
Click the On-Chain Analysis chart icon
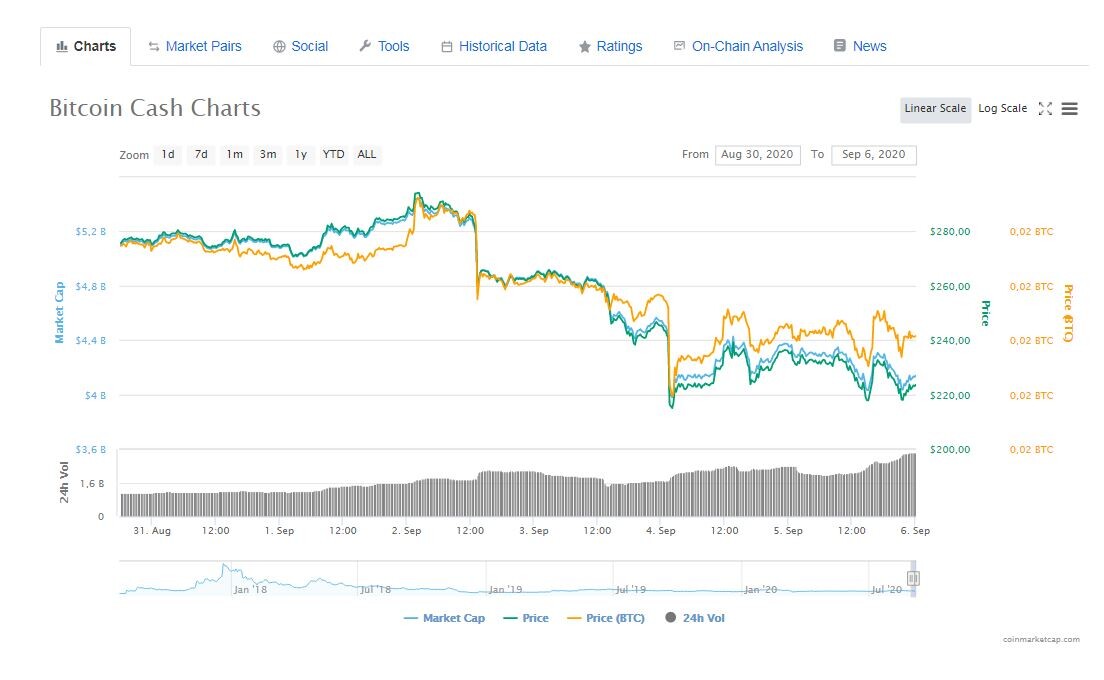(x=679, y=46)
